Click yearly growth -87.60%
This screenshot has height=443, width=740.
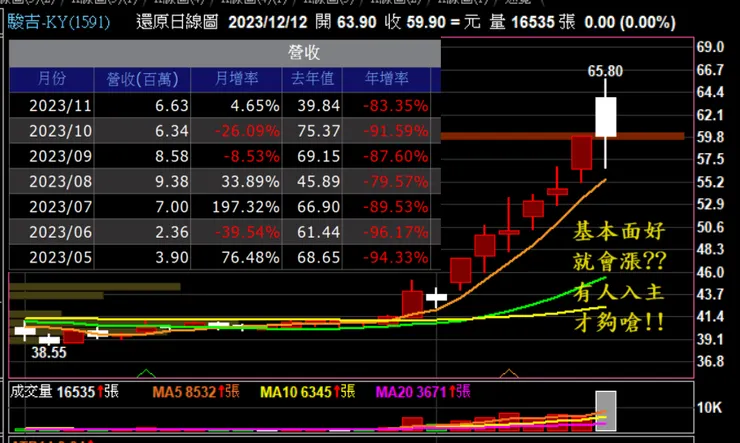coord(395,156)
